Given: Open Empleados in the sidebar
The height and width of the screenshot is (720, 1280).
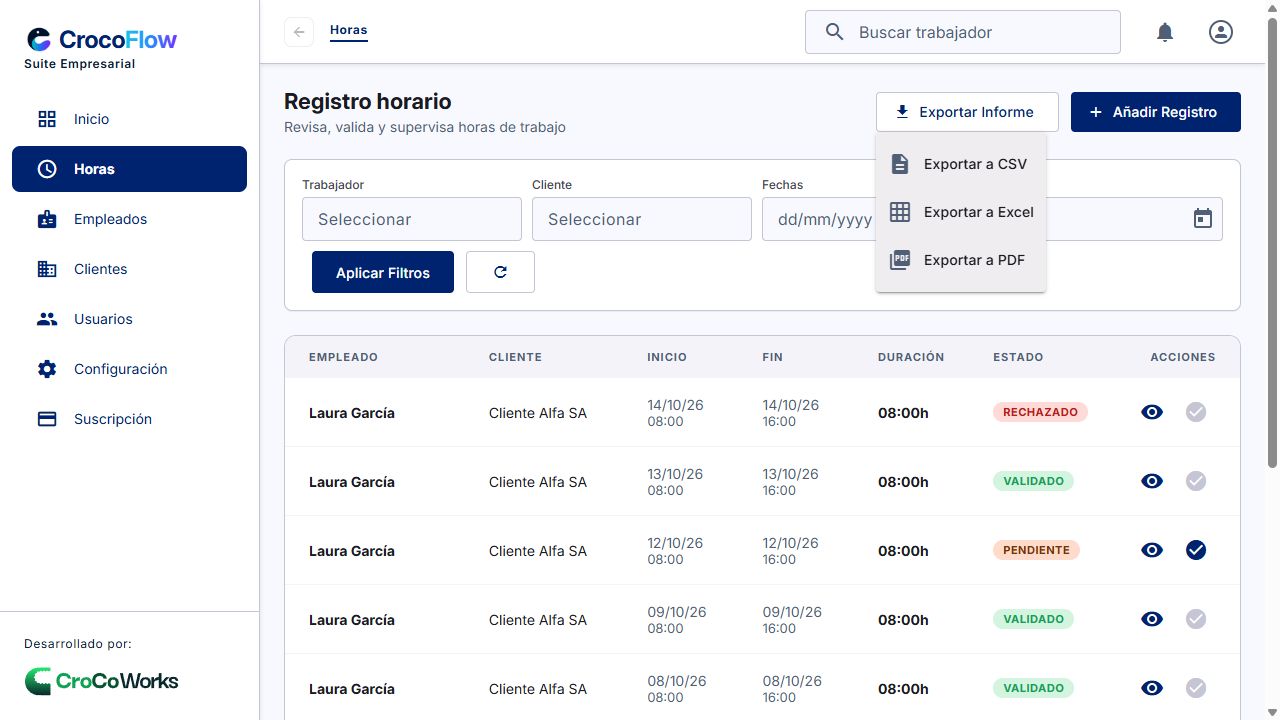Looking at the screenshot, I should 129,219.
